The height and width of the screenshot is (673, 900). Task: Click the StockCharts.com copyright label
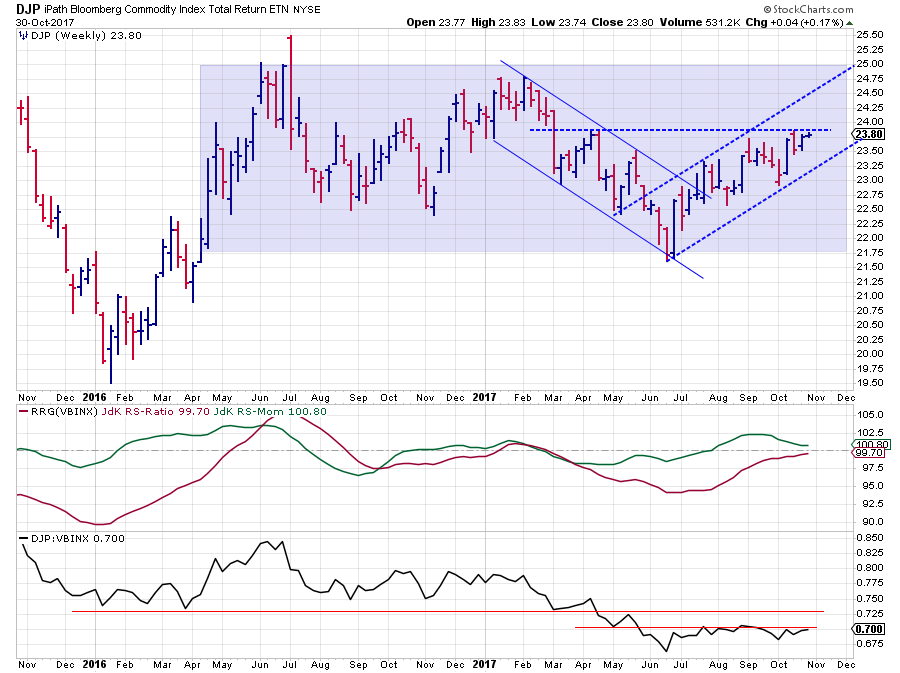[x=808, y=9]
